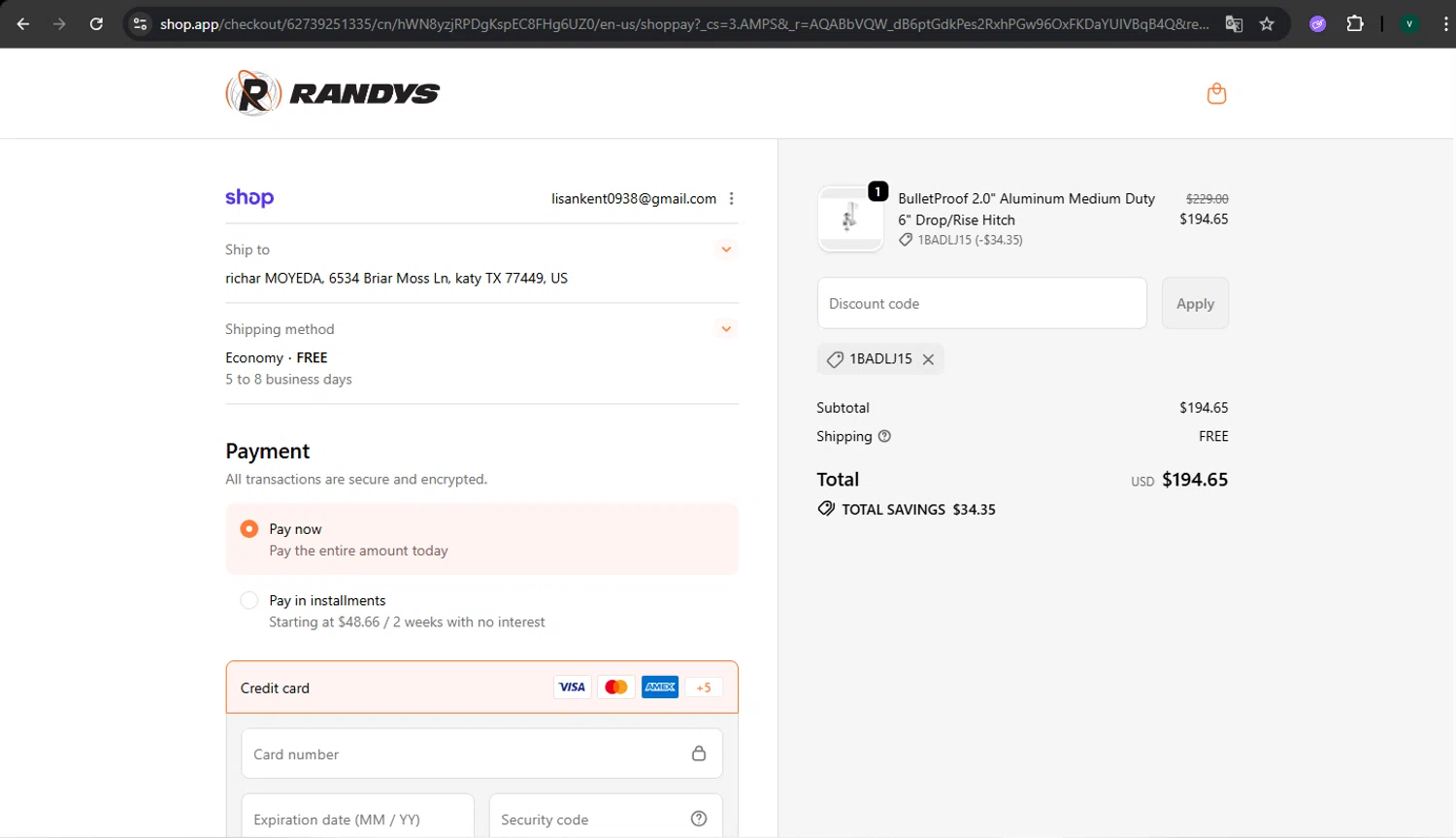Click the lisankent0938@gmail.com email text

(634, 199)
